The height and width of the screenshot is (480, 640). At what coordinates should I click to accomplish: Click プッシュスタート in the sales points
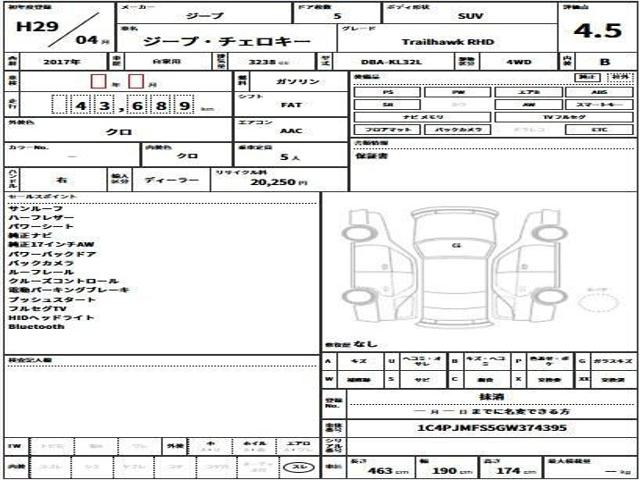point(52,299)
